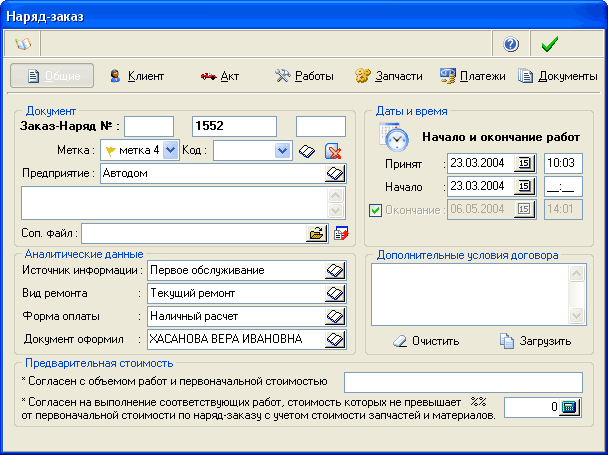The width and height of the screenshot is (608, 455).
Task: Switch to the Клиент tab
Action: click(x=136, y=76)
